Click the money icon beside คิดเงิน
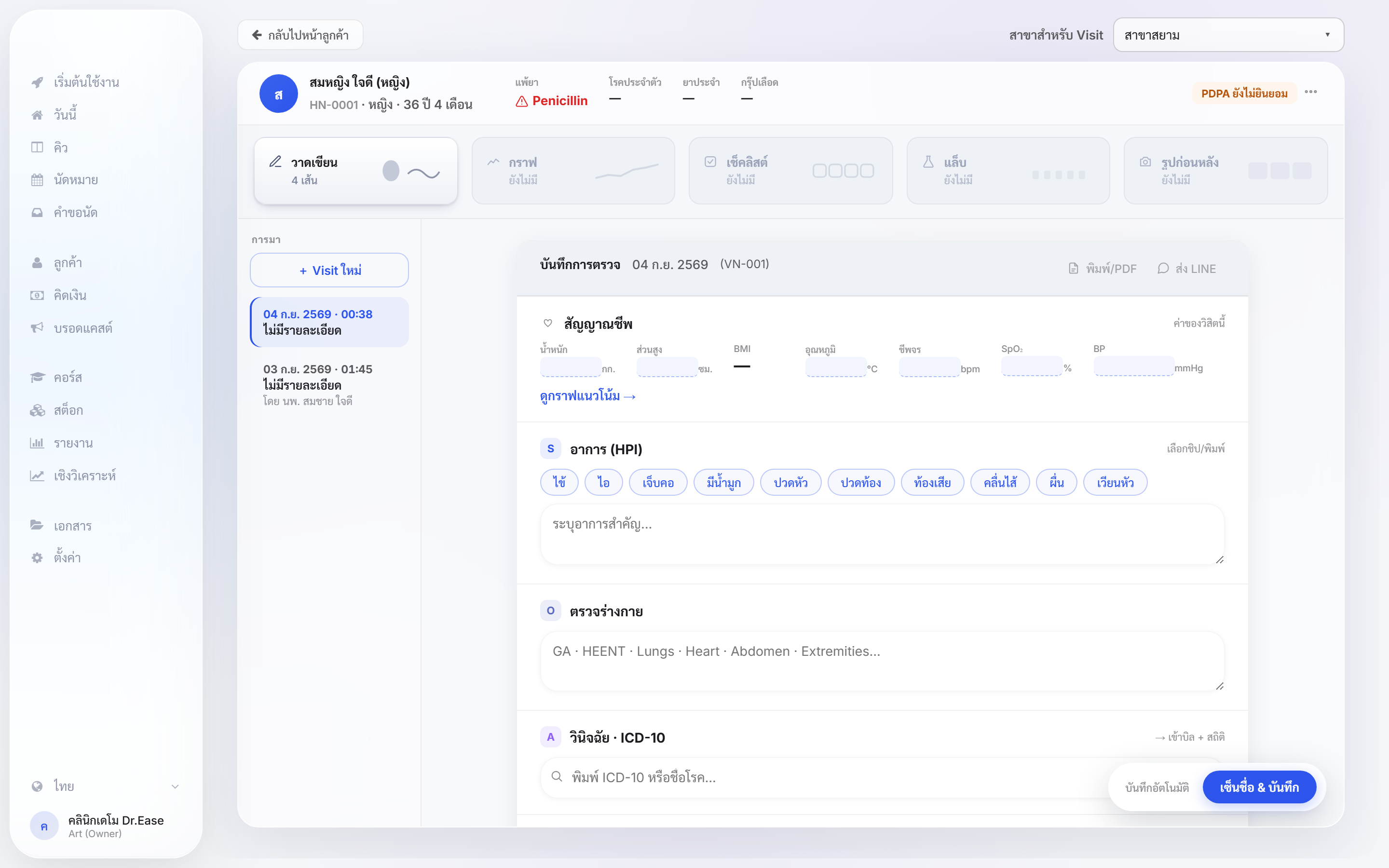The image size is (1389, 868). click(x=37, y=295)
